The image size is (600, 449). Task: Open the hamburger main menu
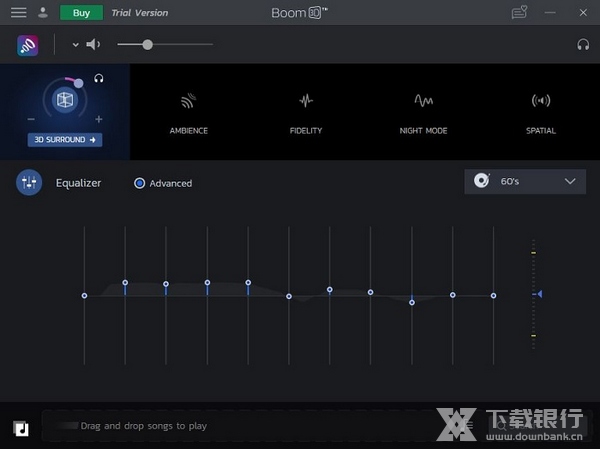tap(18, 13)
